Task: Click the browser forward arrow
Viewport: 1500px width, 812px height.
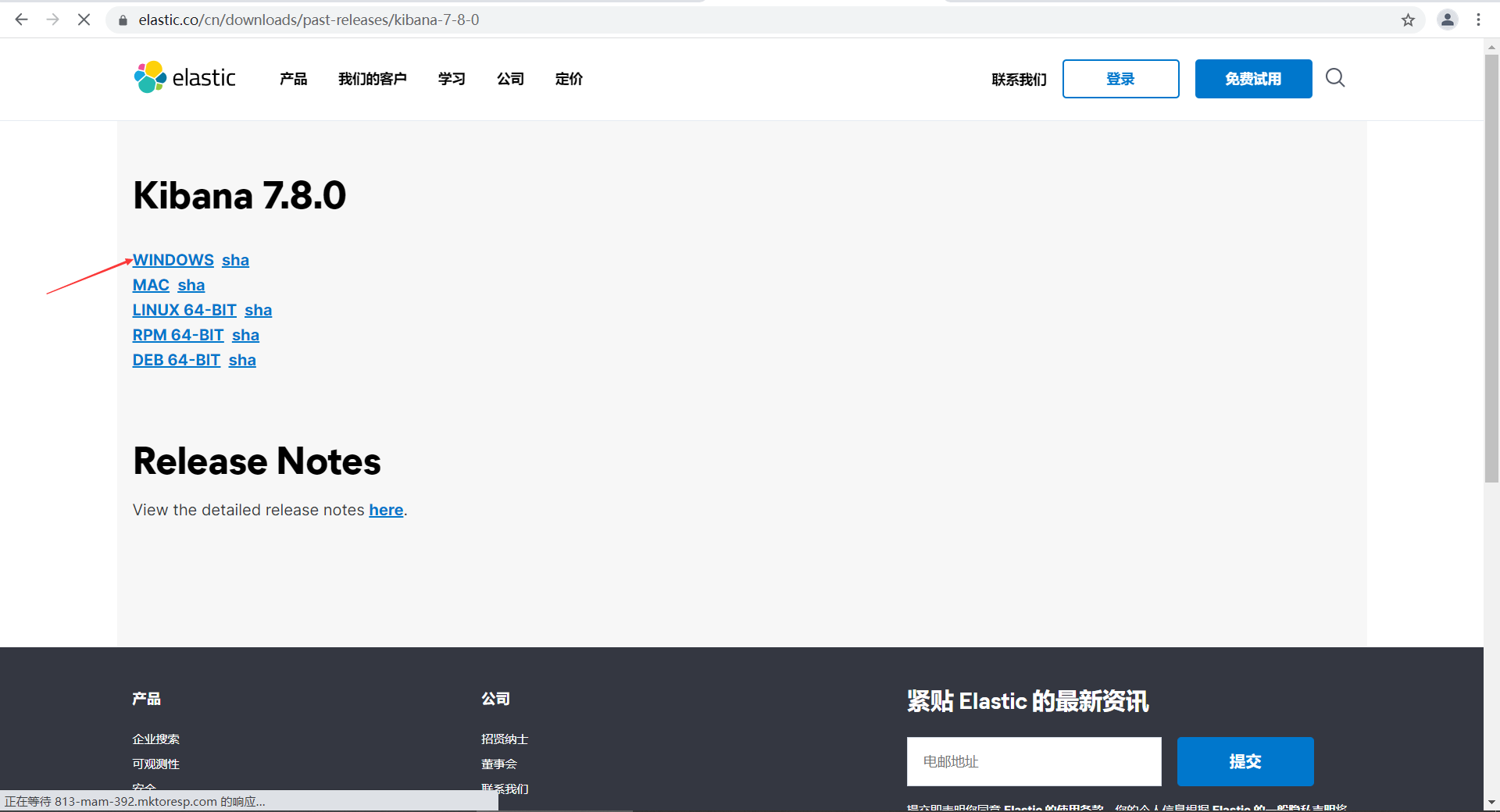Action: 53,20
